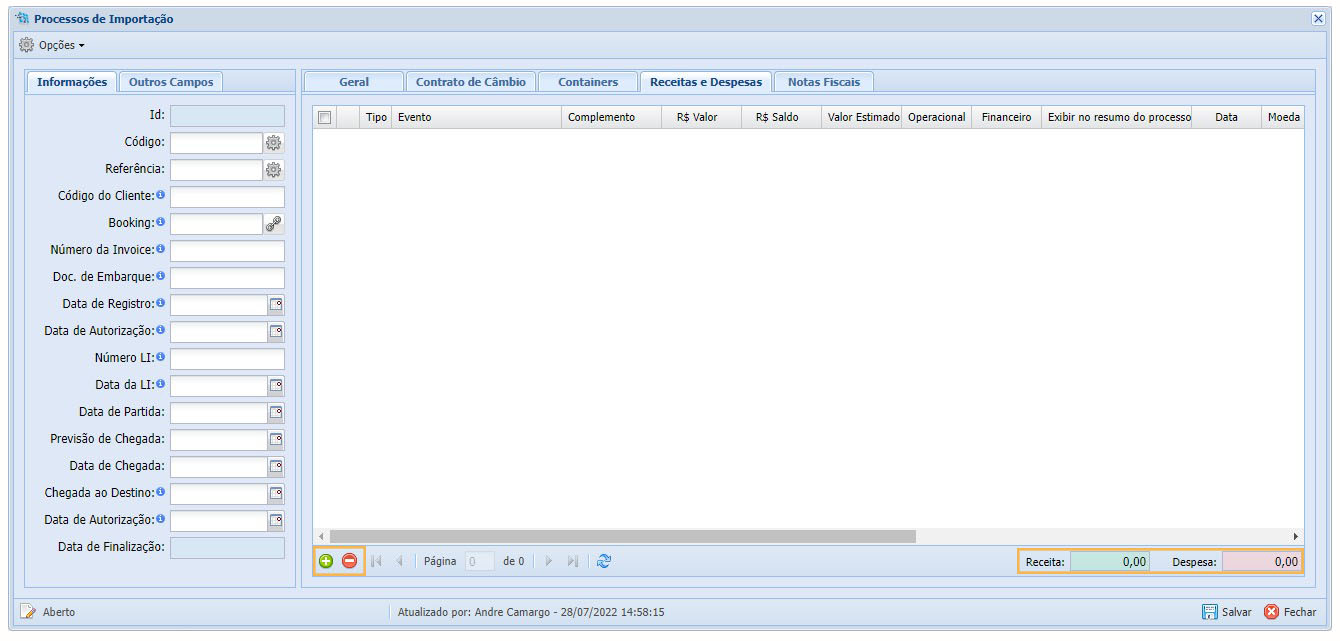Sort by the Evento column header
Screen dimensions: 1340x641
click(476, 117)
